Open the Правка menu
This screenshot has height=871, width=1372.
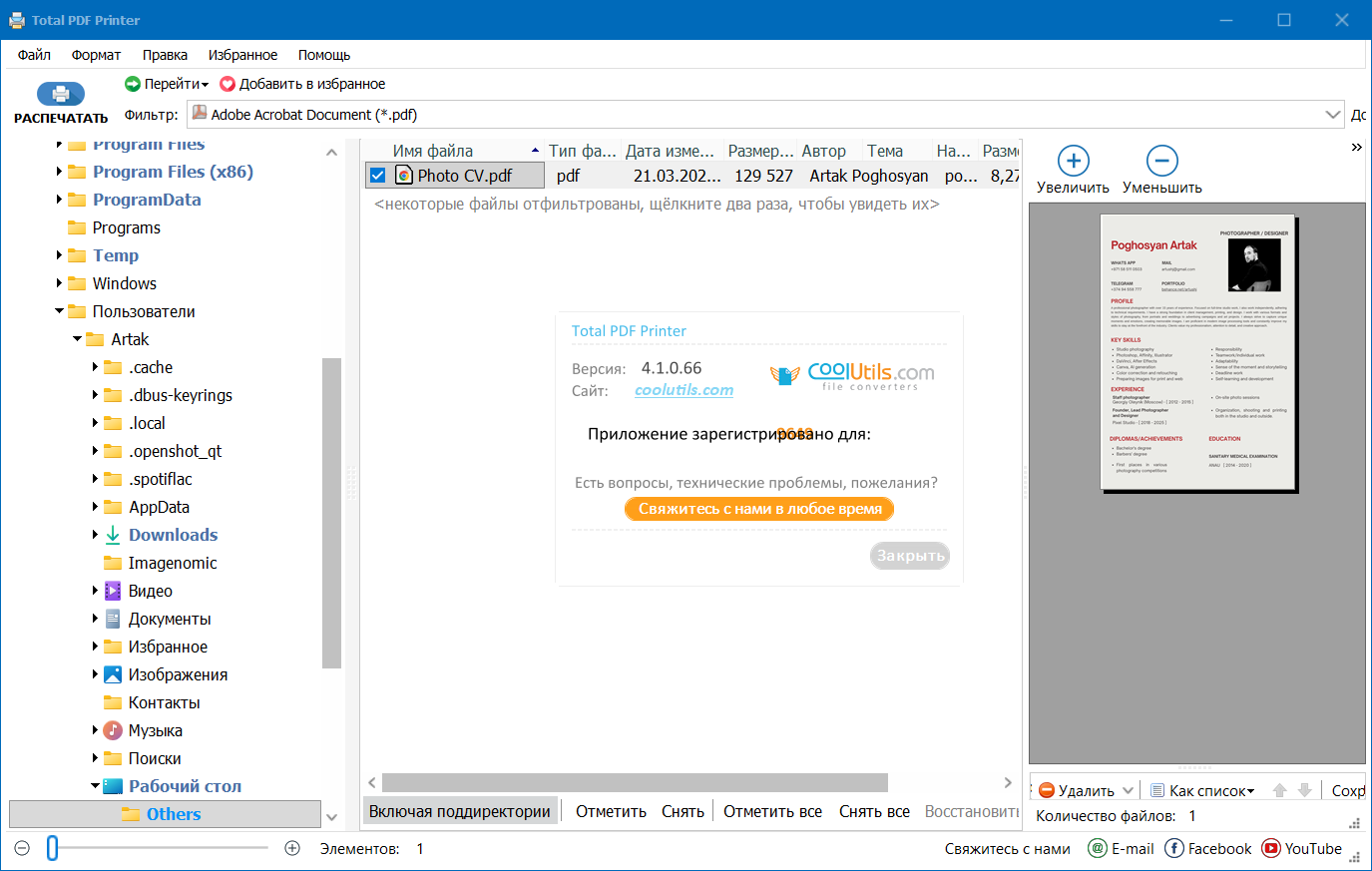(165, 55)
